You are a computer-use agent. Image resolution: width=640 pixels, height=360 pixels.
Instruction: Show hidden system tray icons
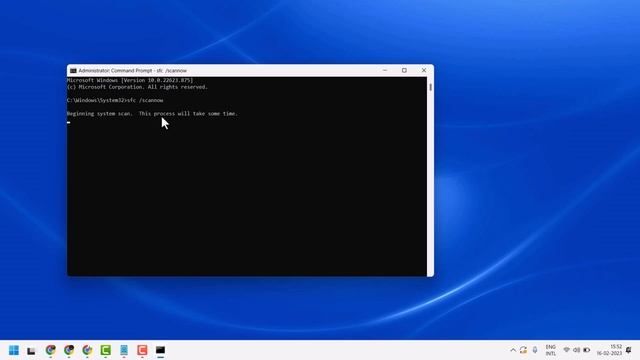coord(513,350)
